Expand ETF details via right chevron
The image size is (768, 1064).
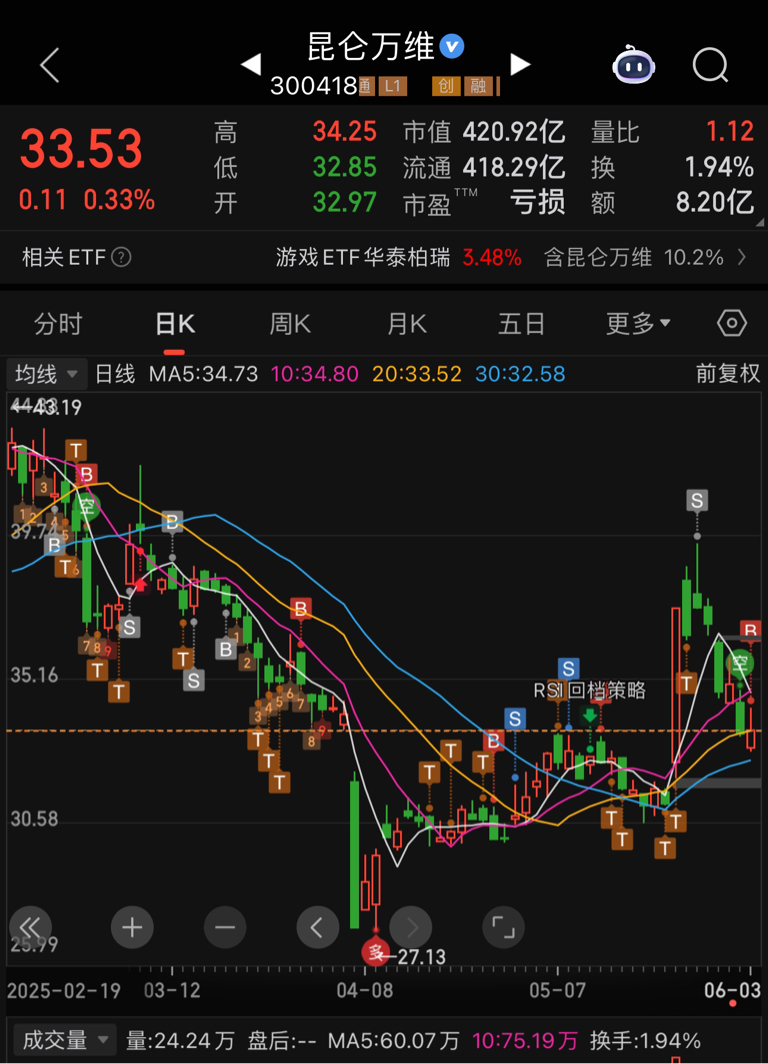[x=742, y=257]
